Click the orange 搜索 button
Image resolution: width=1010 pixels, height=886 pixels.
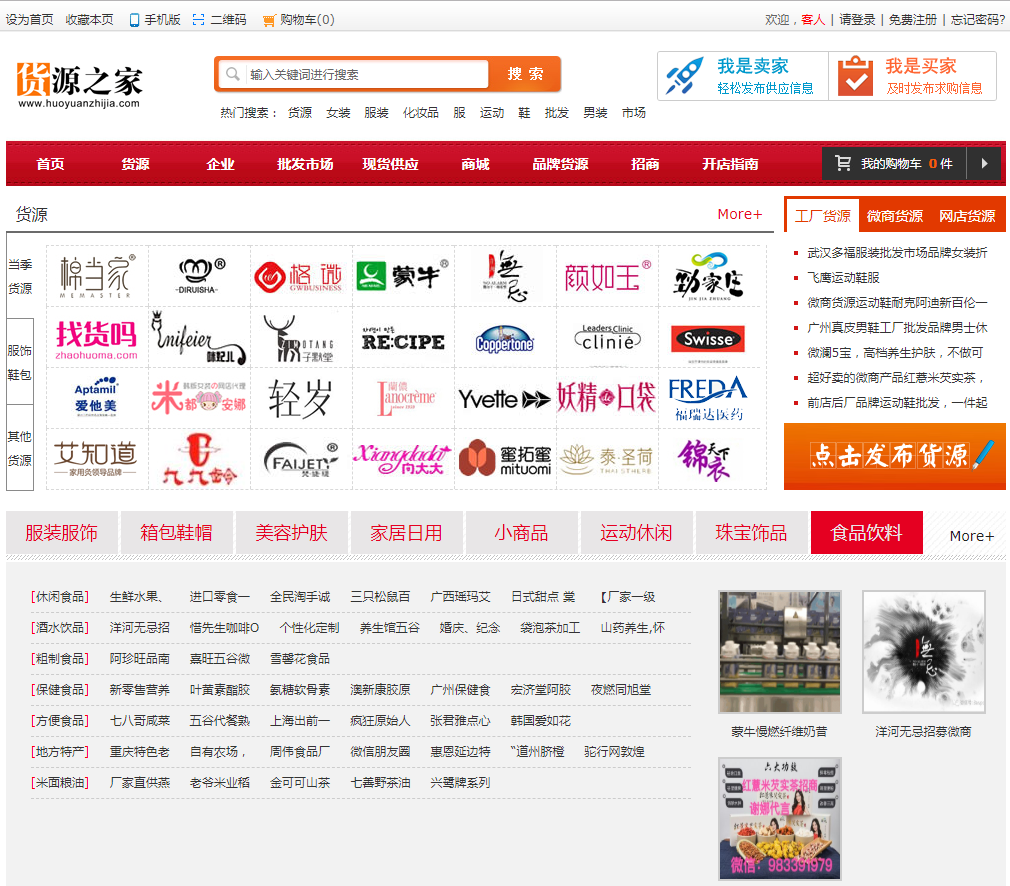[525, 74]
